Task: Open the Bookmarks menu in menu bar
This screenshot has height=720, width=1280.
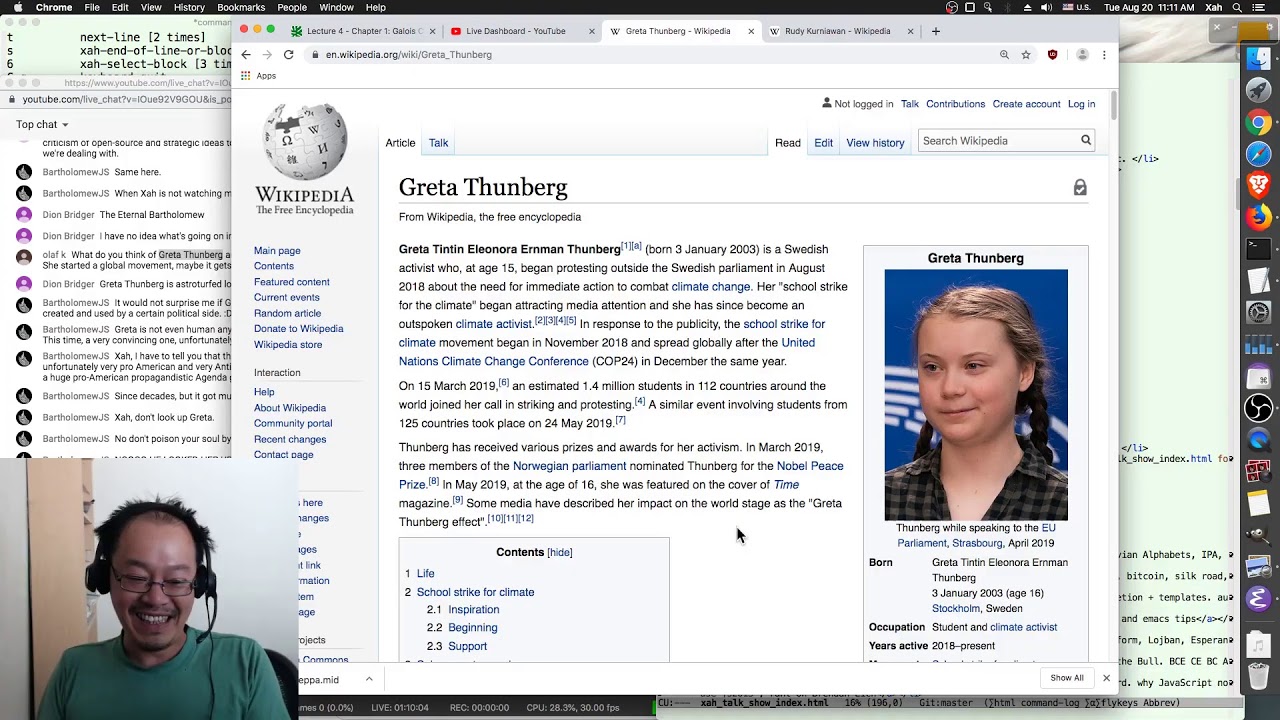Action: point(241,7)
